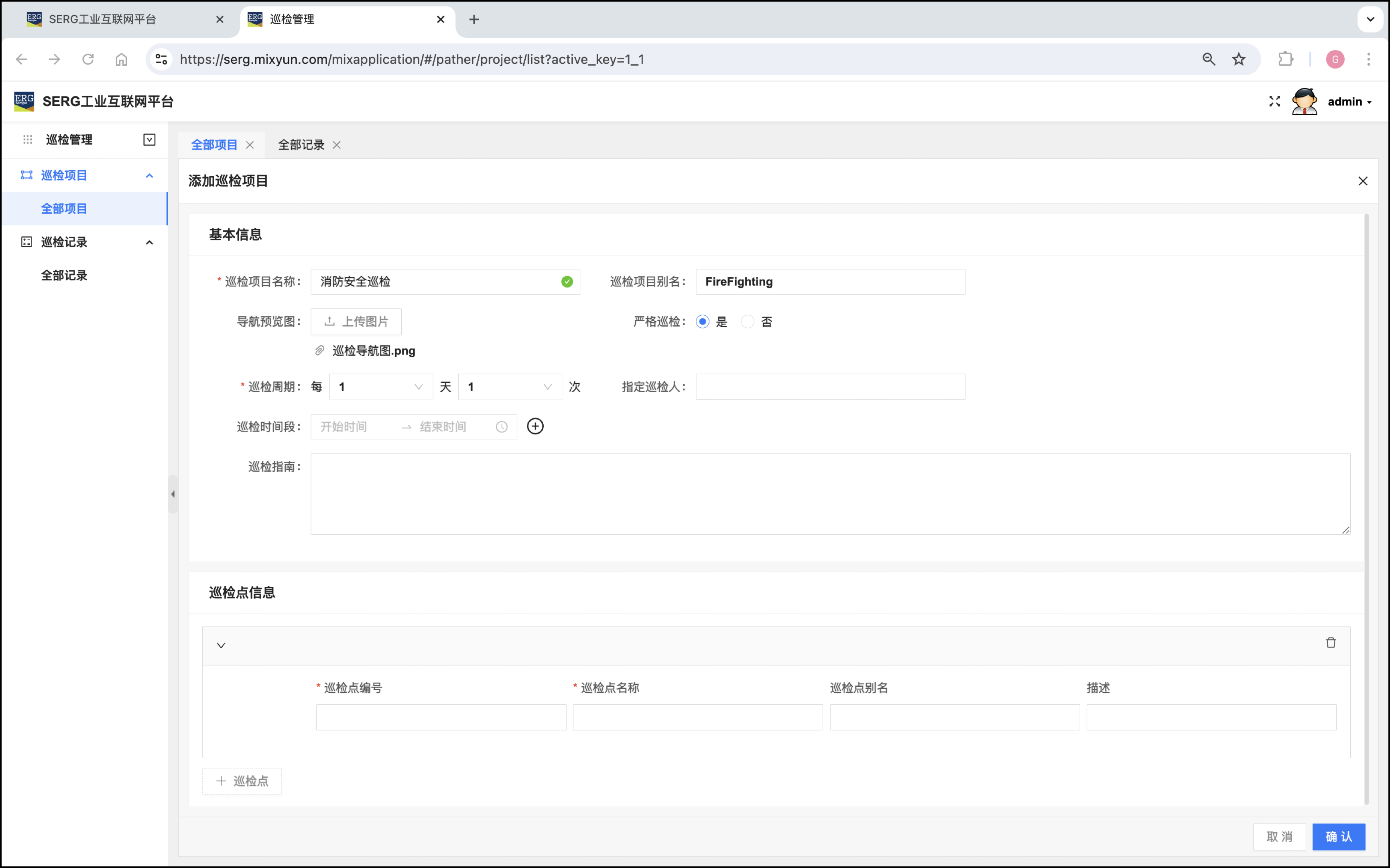Collapse the left sidebar with the arrow handle

tap(173, 494)
